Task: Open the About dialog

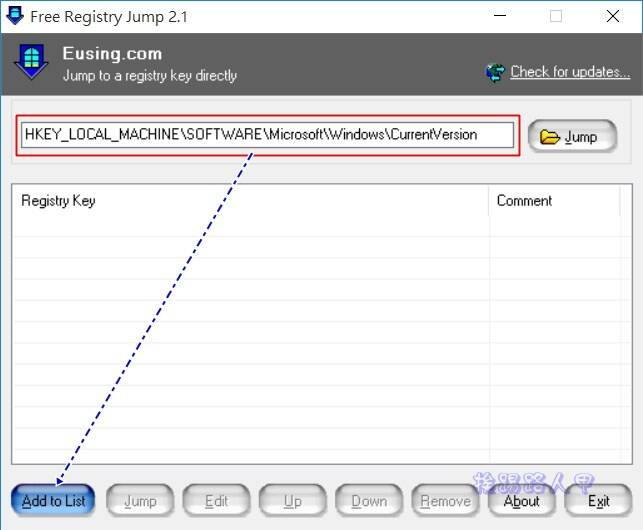Action: point(522,500)
